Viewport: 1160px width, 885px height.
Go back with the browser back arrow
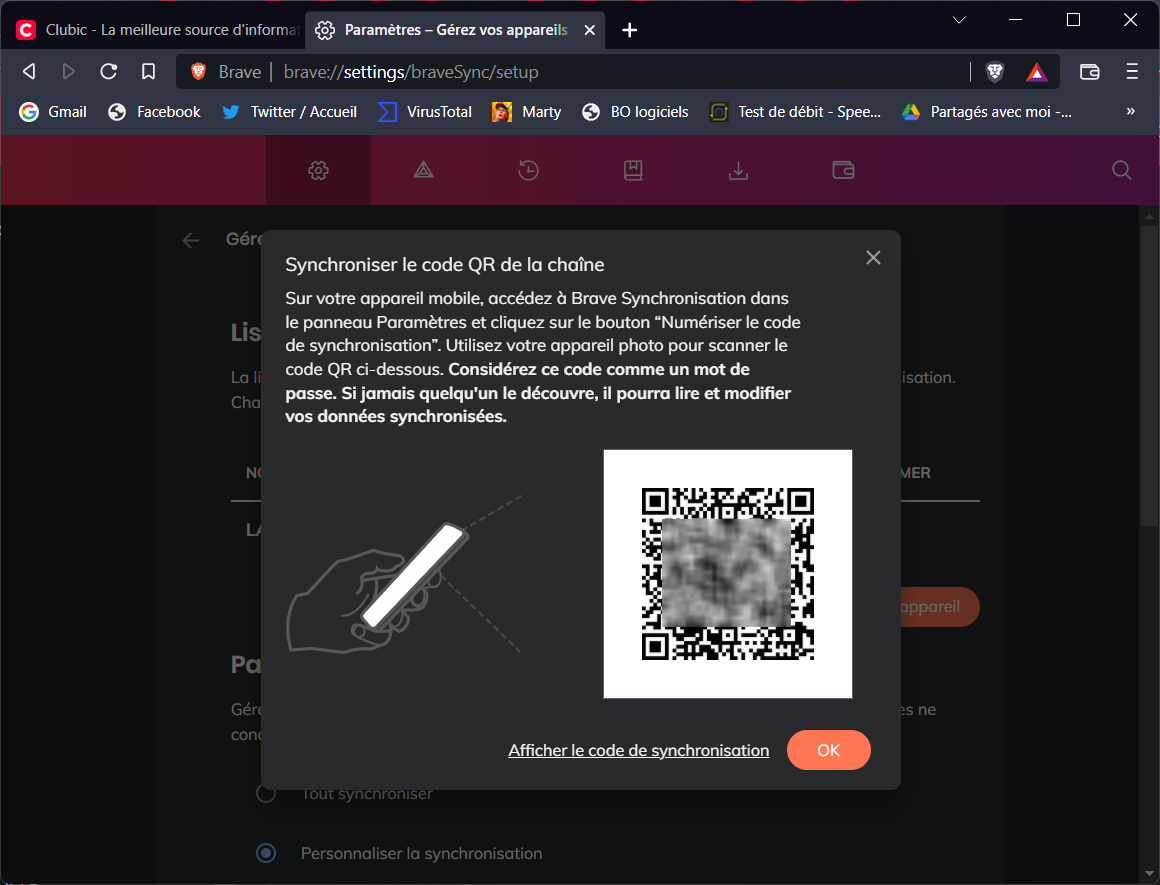tap(29, 72)
